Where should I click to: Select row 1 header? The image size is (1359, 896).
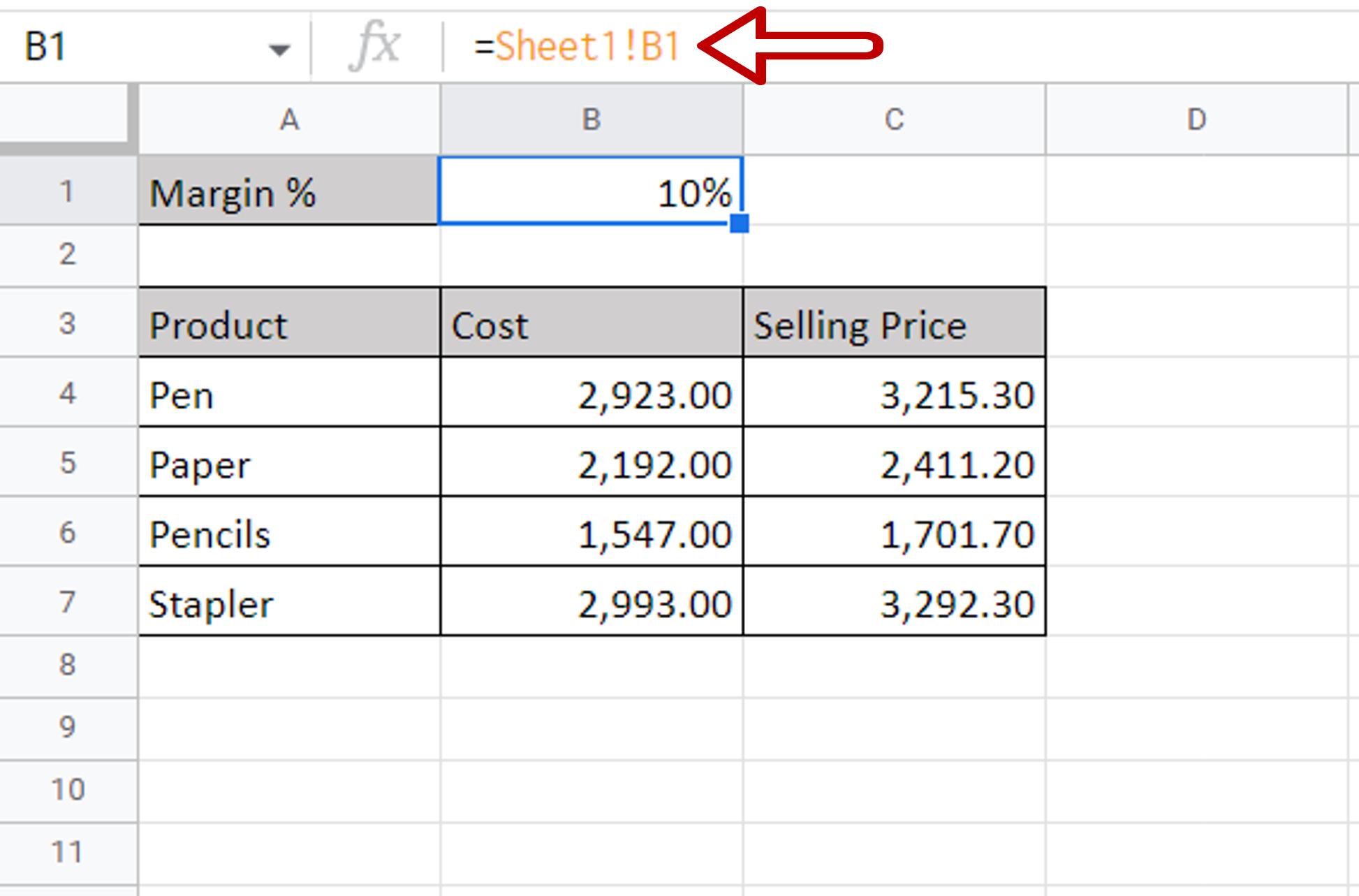(x=68, y=190)
